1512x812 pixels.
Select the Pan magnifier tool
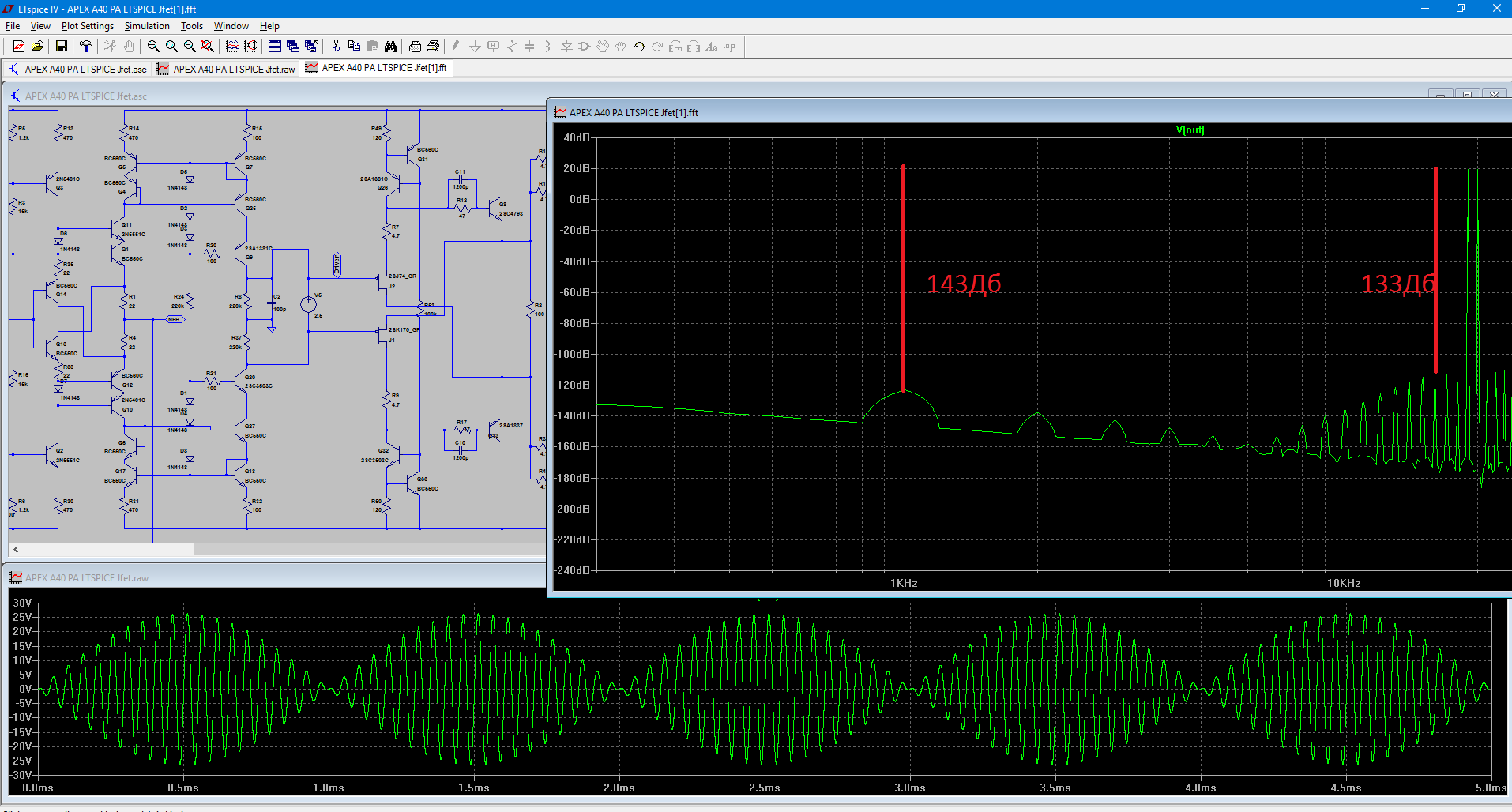pyautogui.click(x=171, y=47)
